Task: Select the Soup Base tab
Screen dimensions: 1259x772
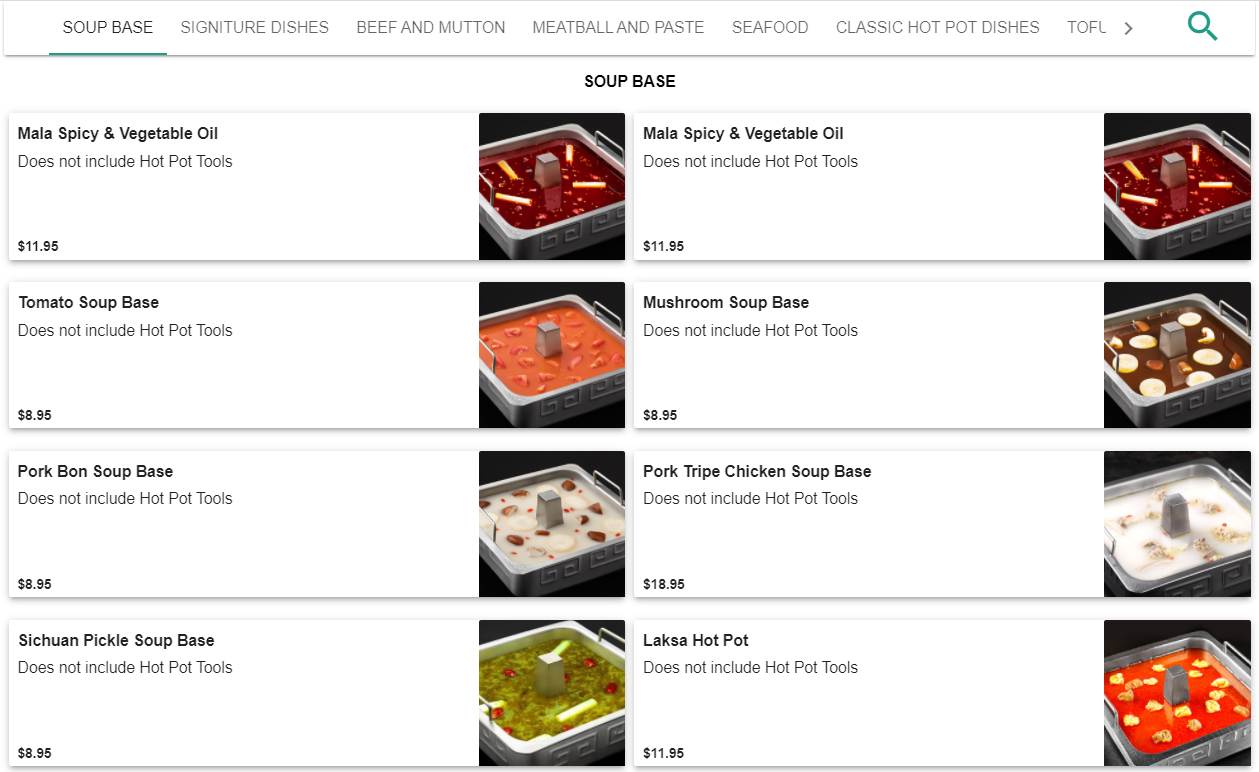Action: tap(108, 28)
